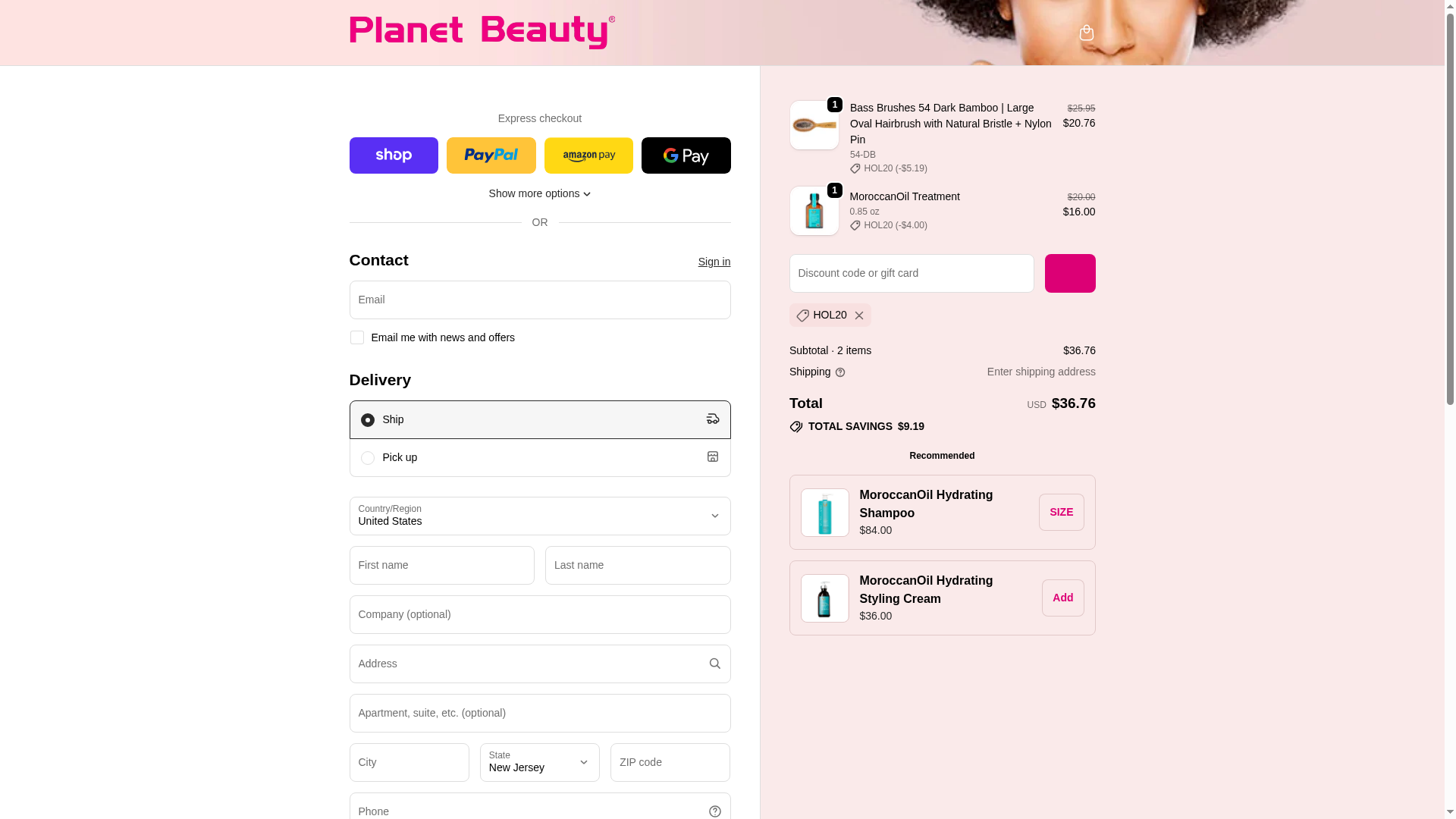Click the address search magnifier icon

[714, 664]
